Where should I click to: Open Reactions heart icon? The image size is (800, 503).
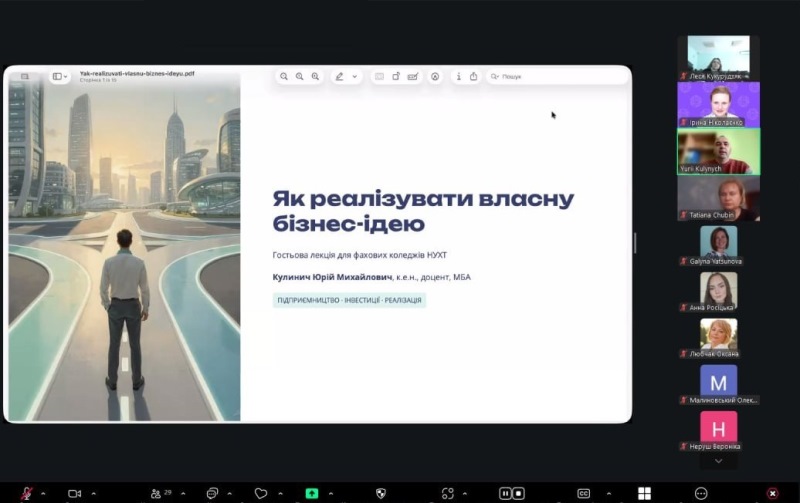pyautogui.click(x=261, y=493)
